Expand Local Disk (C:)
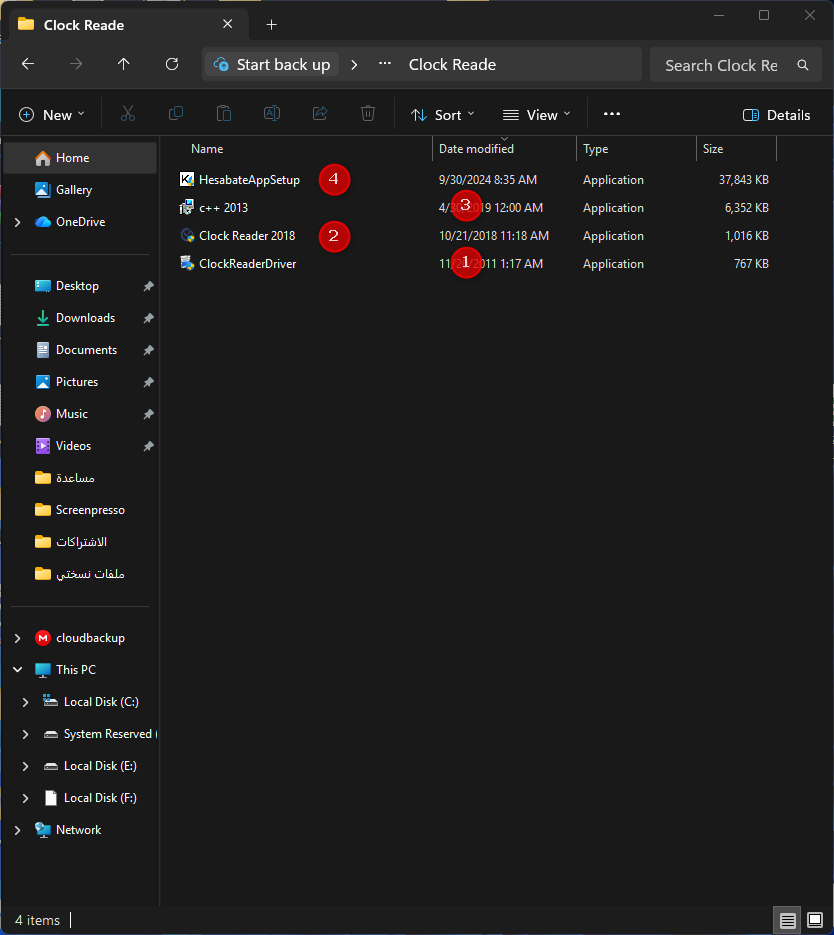 click(25, 702)
